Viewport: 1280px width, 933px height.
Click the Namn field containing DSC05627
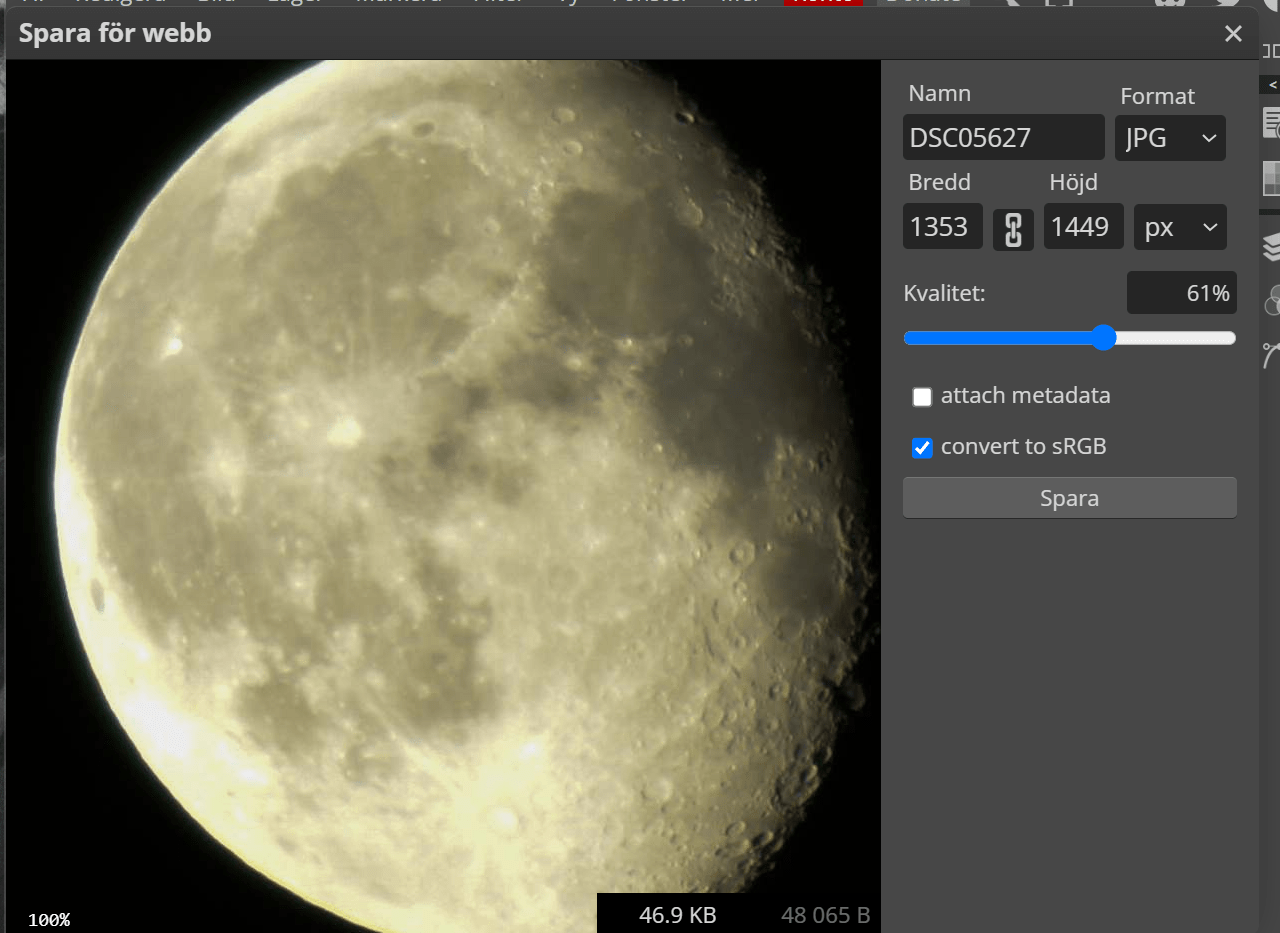coord(1003,138)
